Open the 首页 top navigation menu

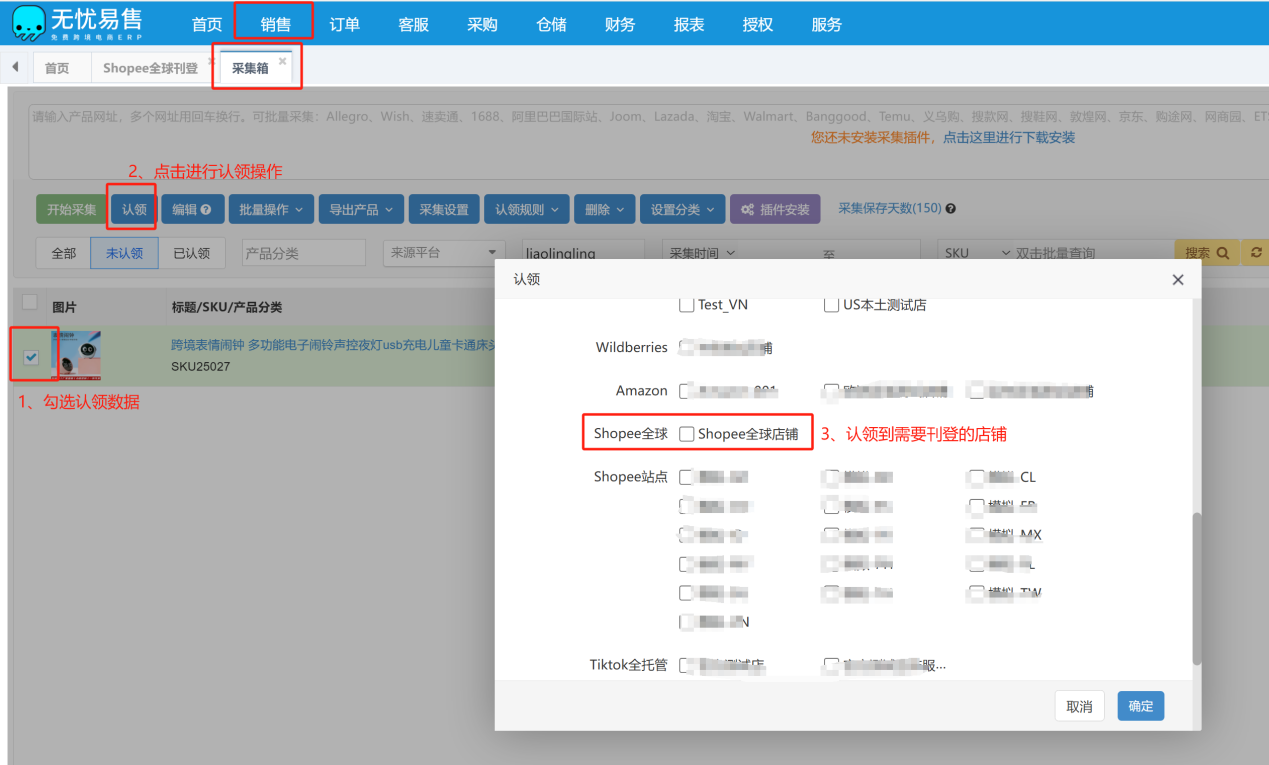tap(207, 24)
